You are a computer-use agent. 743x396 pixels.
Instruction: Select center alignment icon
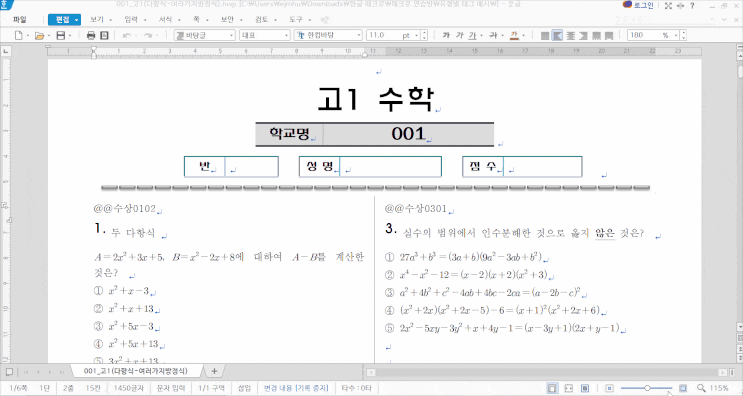click(571, 36)
